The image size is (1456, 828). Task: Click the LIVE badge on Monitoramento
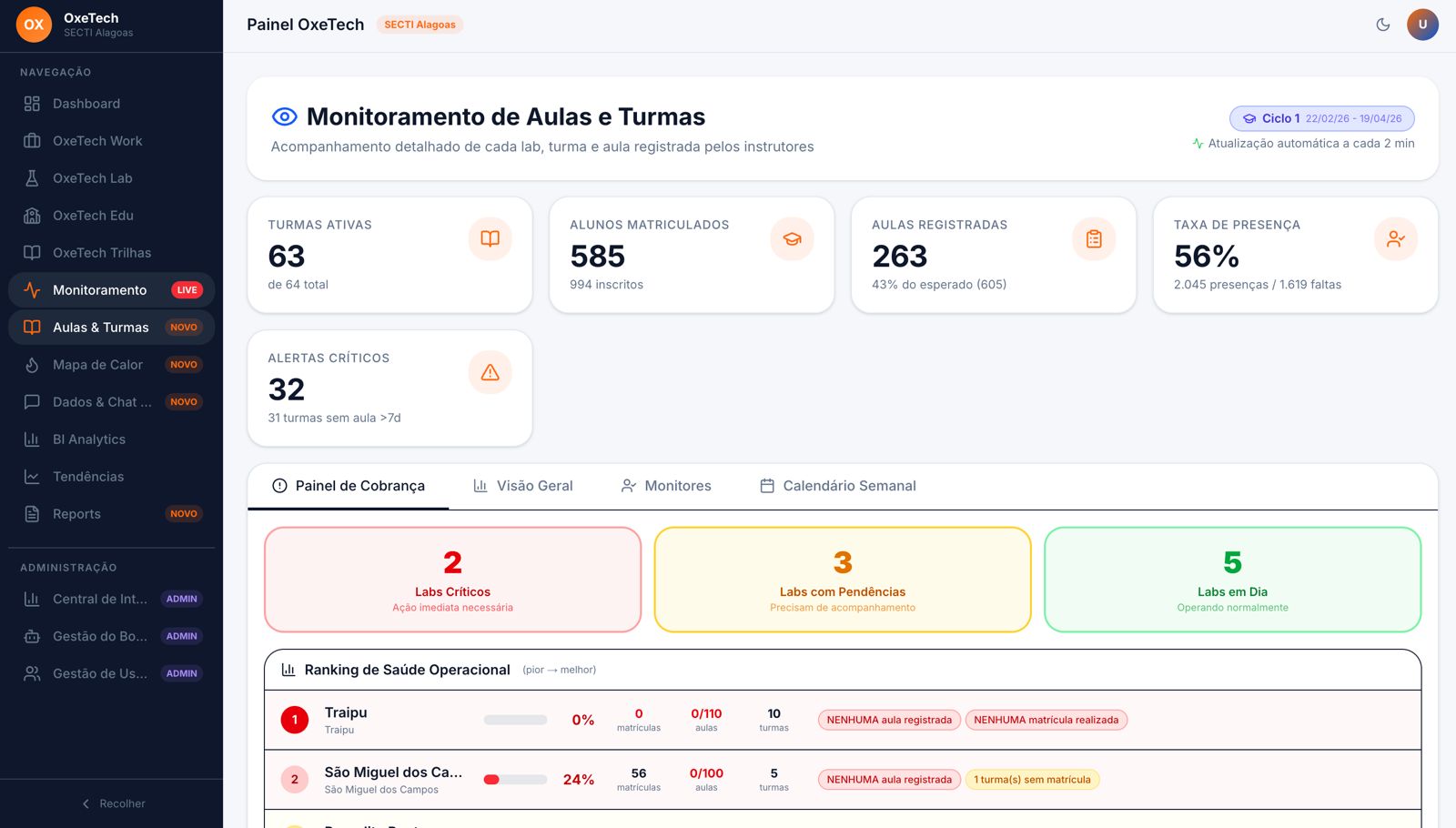(x=187, y=289)
